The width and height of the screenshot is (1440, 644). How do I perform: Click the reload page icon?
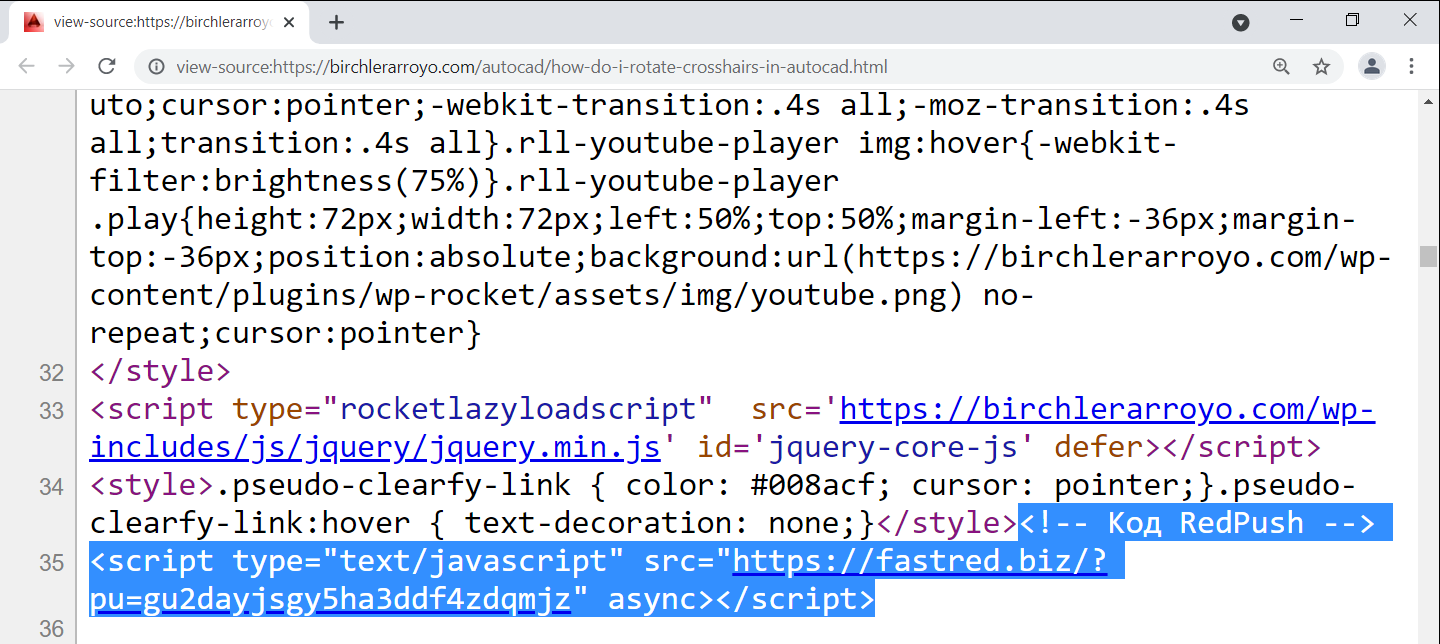coord(106,67)
